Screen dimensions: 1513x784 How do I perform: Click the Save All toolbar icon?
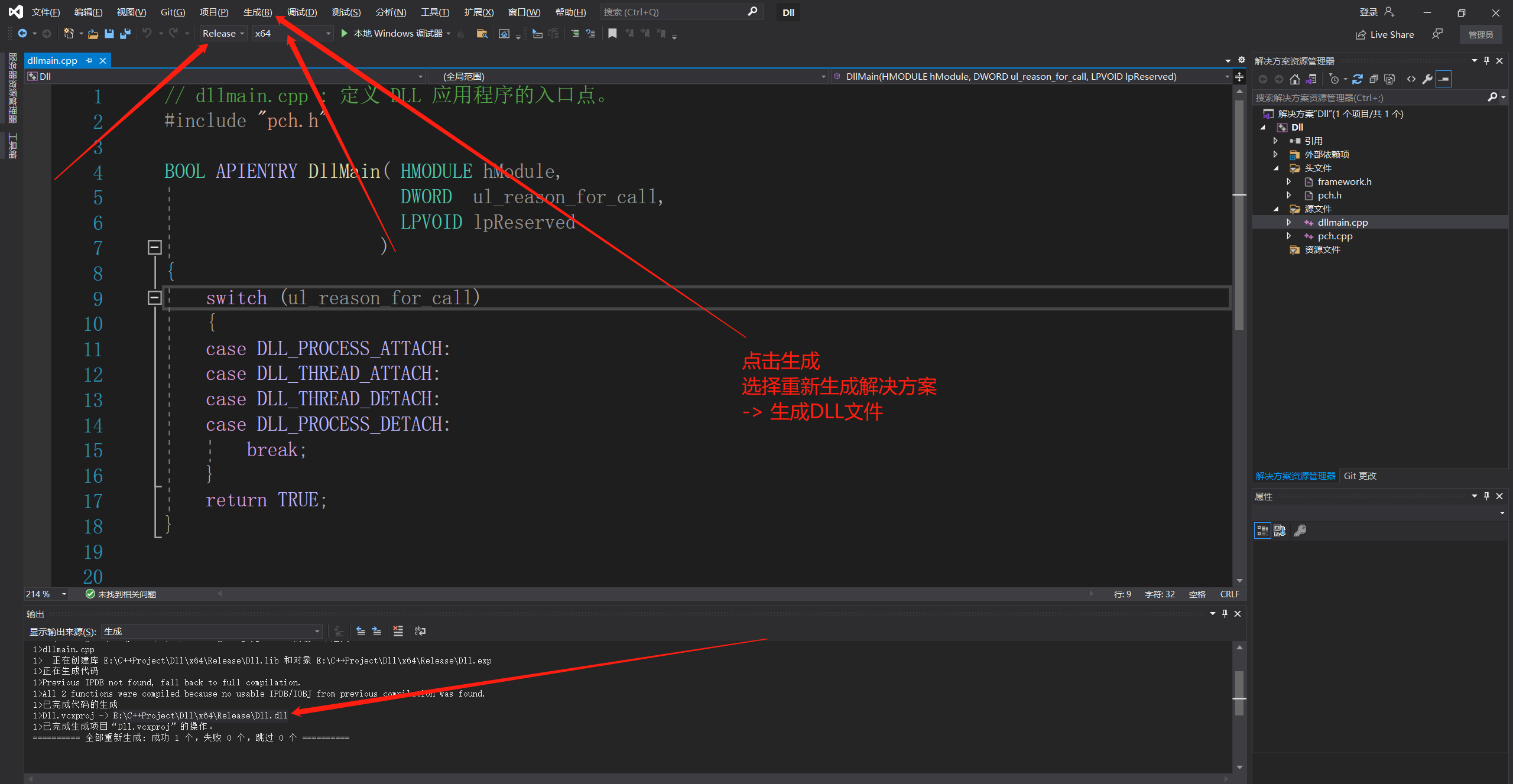point(125,34)
